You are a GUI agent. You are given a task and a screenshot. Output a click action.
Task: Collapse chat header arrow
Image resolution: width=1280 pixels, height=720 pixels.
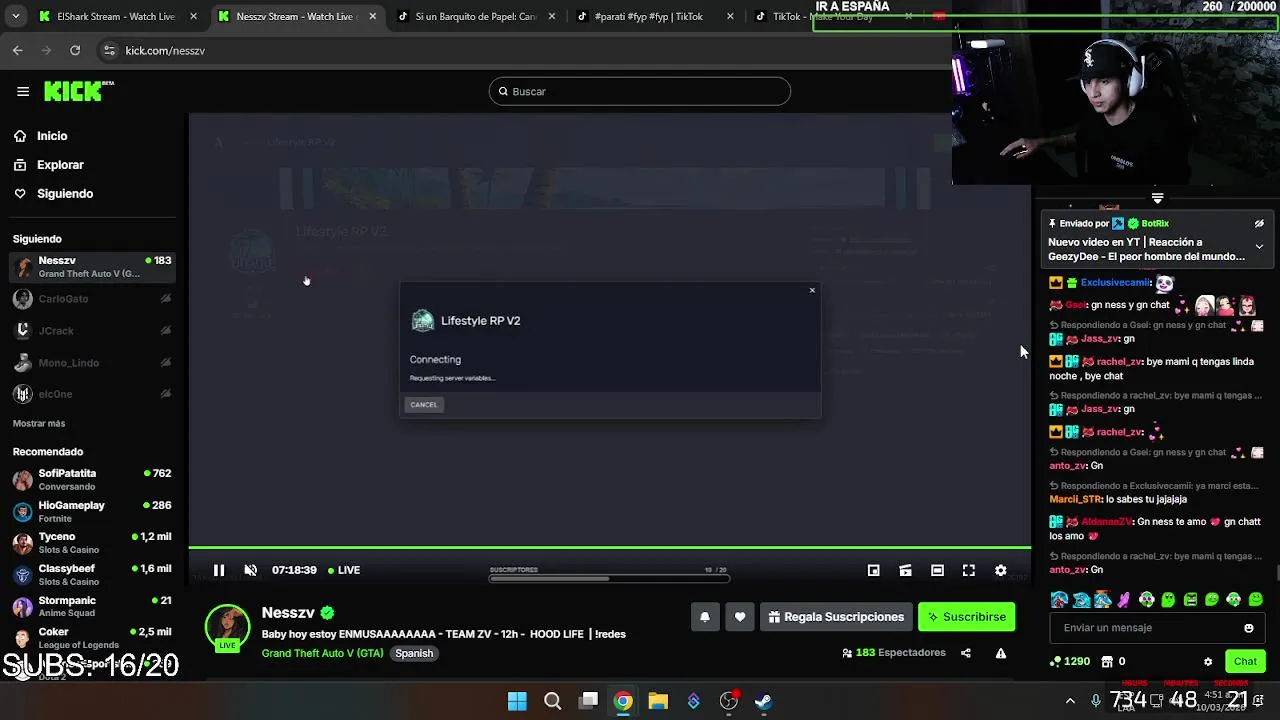coord(1157,198)
